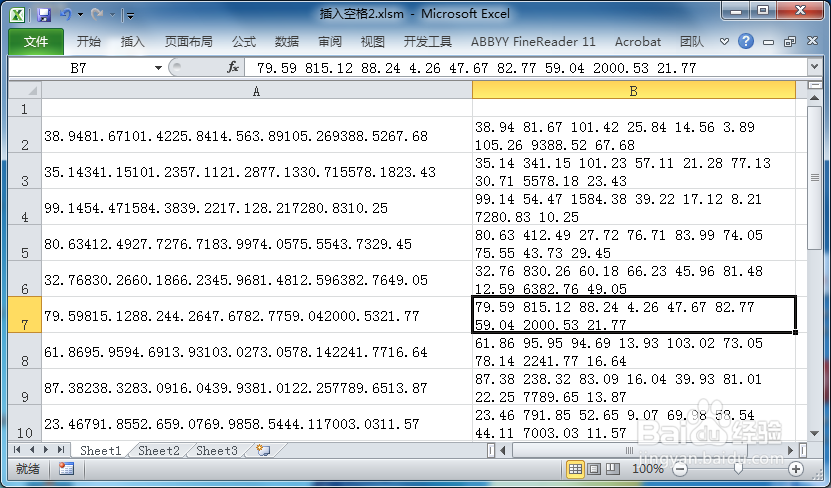831x488 pixels.
Task: Switch to Sheet1 tab
Action: pos(101,450)
